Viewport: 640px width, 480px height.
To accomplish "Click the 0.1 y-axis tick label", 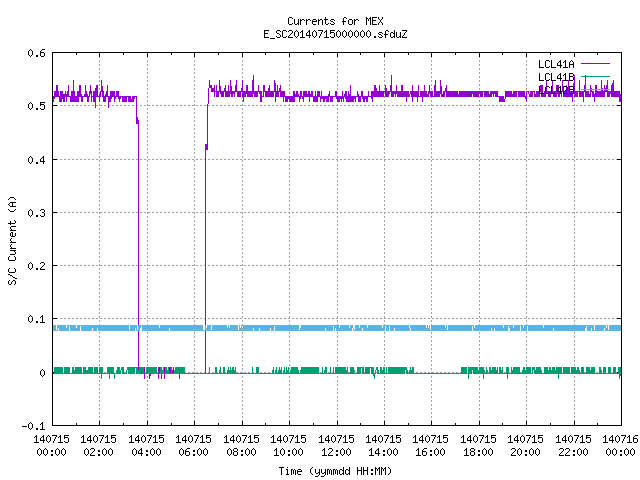I will [x=36, y=319].
